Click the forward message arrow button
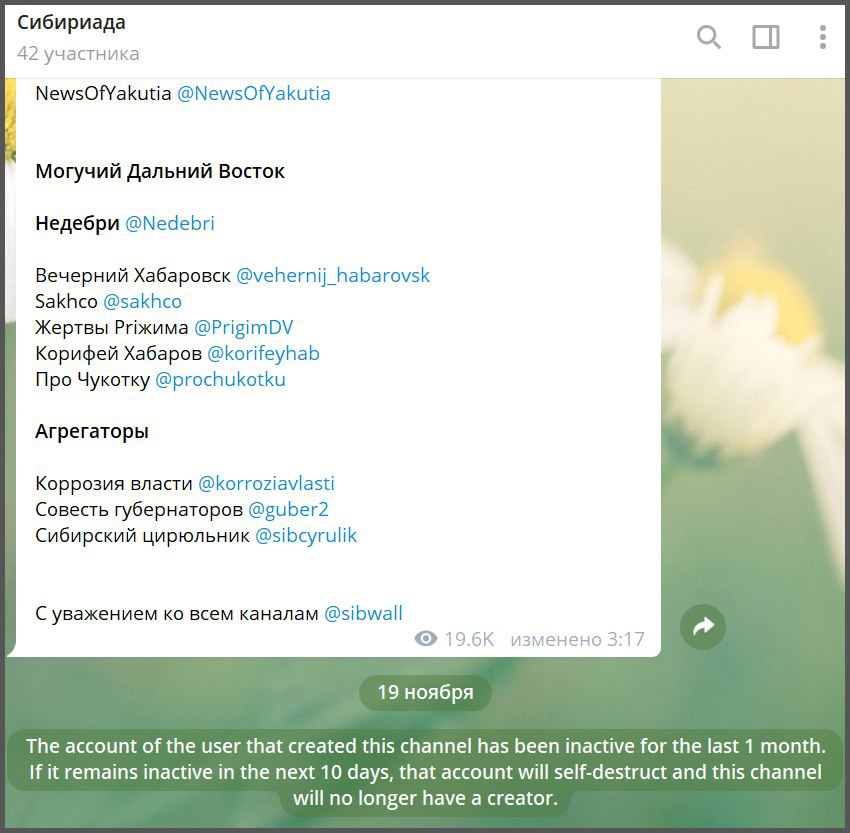 (x=703, y=627)
